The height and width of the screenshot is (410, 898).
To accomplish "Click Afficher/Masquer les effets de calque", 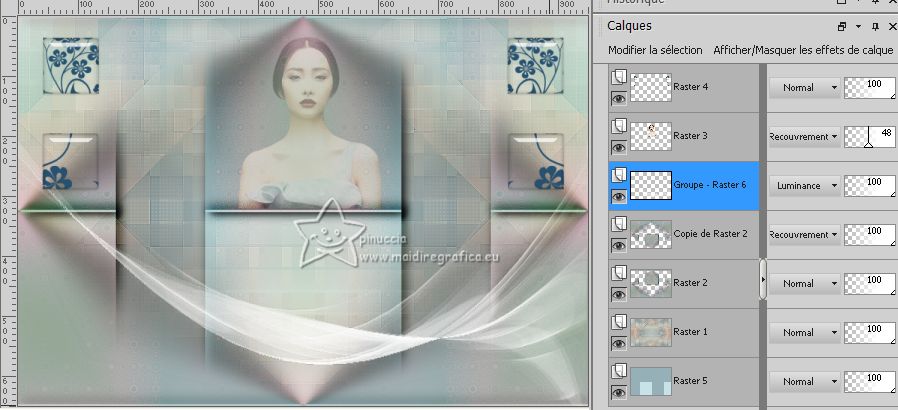I will (x=803, y=50).
